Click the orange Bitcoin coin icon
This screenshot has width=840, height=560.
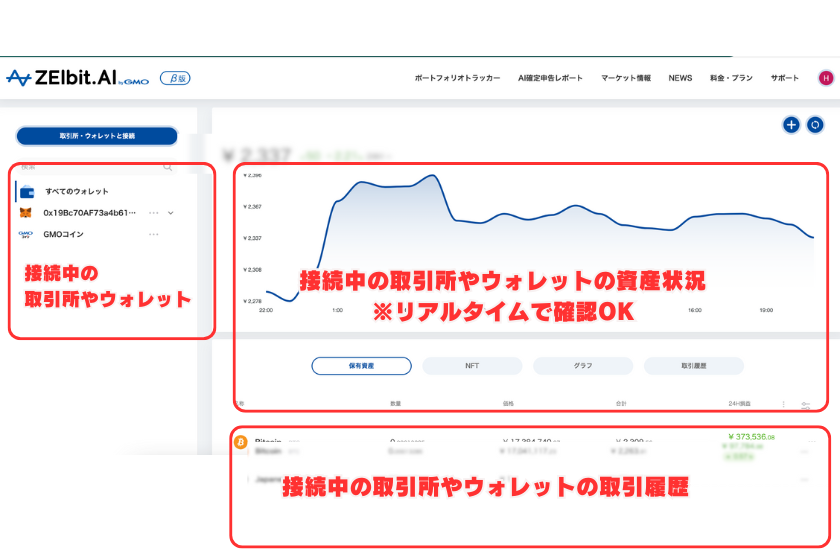241,441
